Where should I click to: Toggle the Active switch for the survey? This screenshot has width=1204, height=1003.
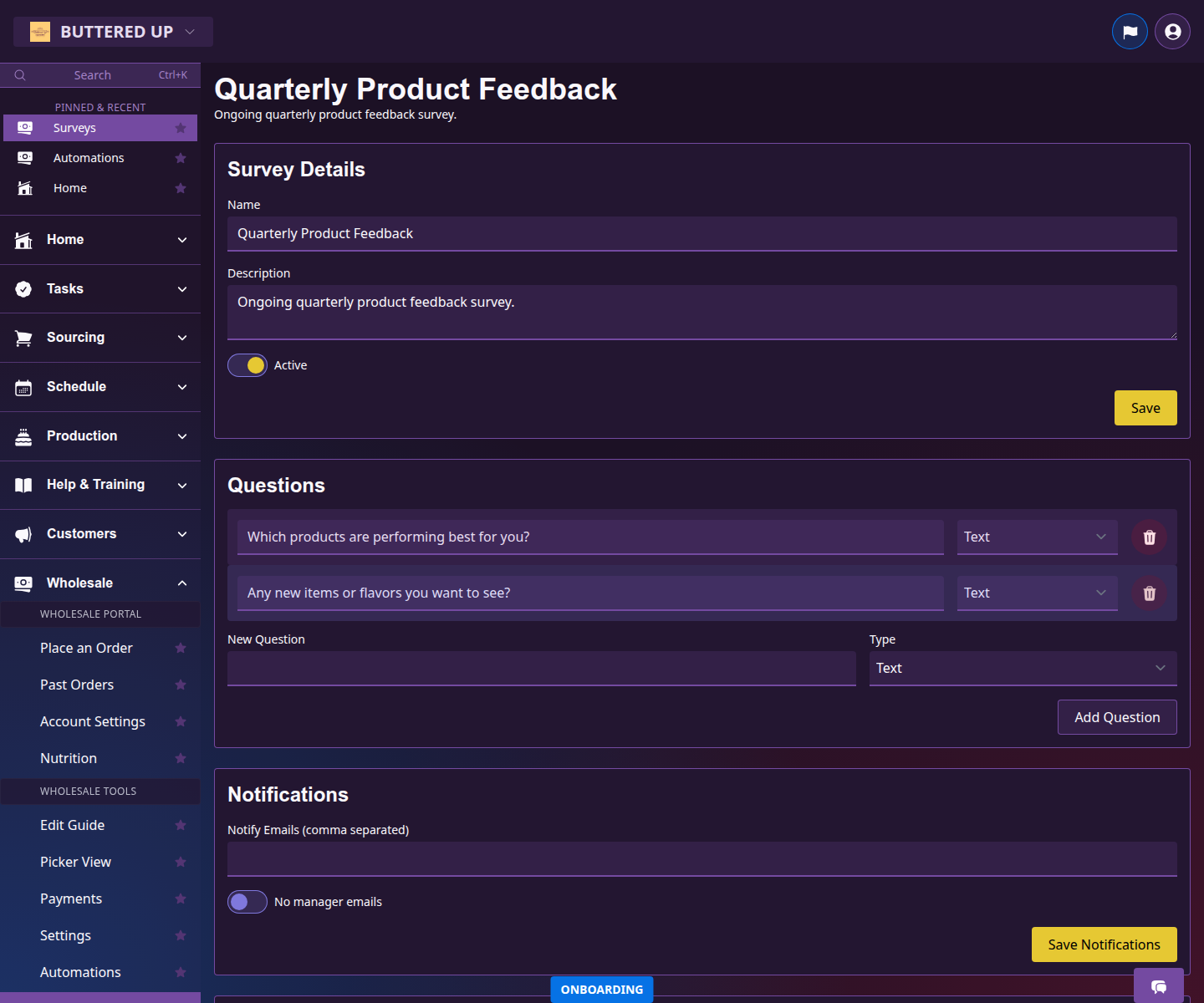pyautogui.click(x=247, y=365)
